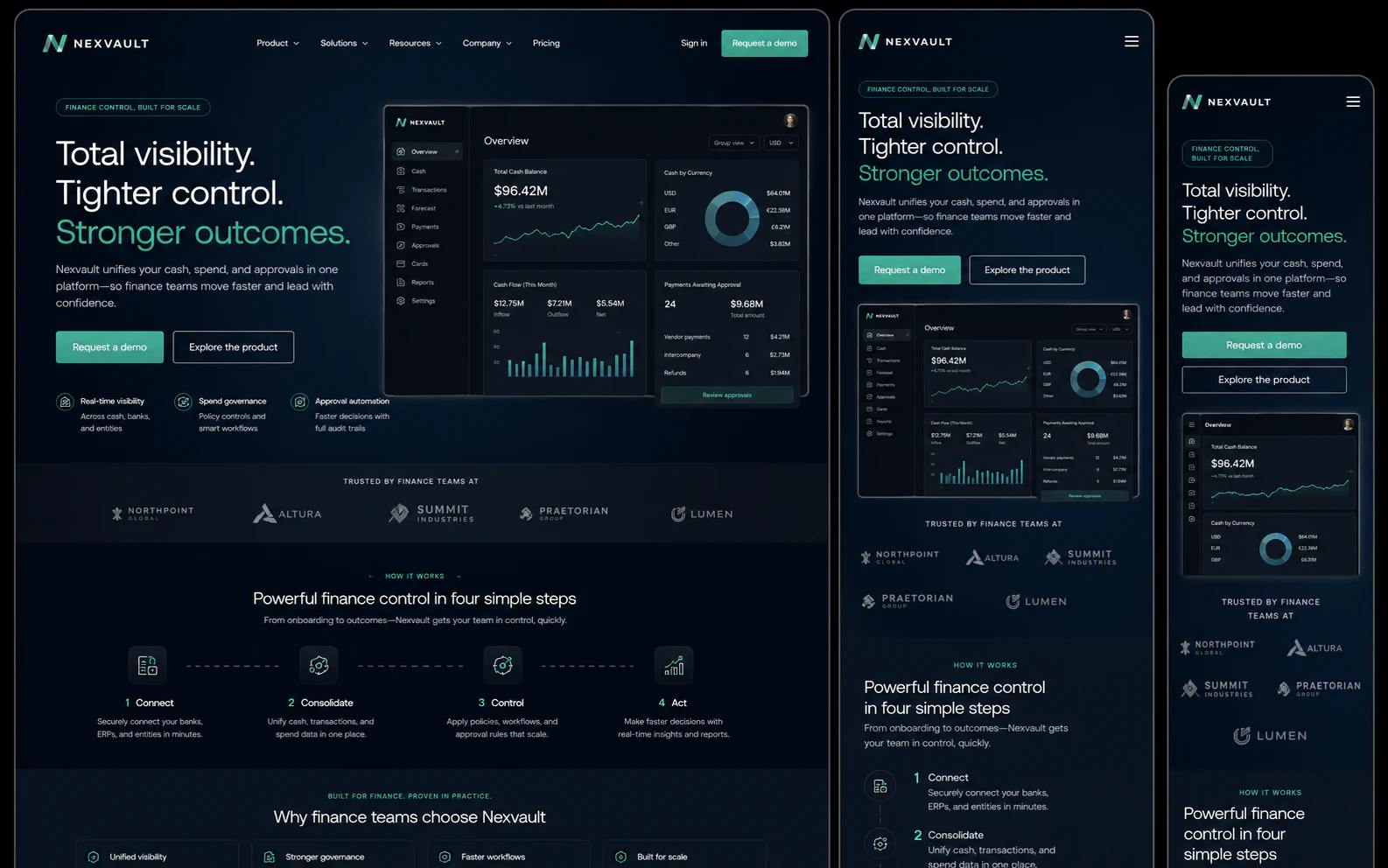The image size is (1388, 868).
Task: Click the Control step icon in desktop view
Action: (502, 666)
